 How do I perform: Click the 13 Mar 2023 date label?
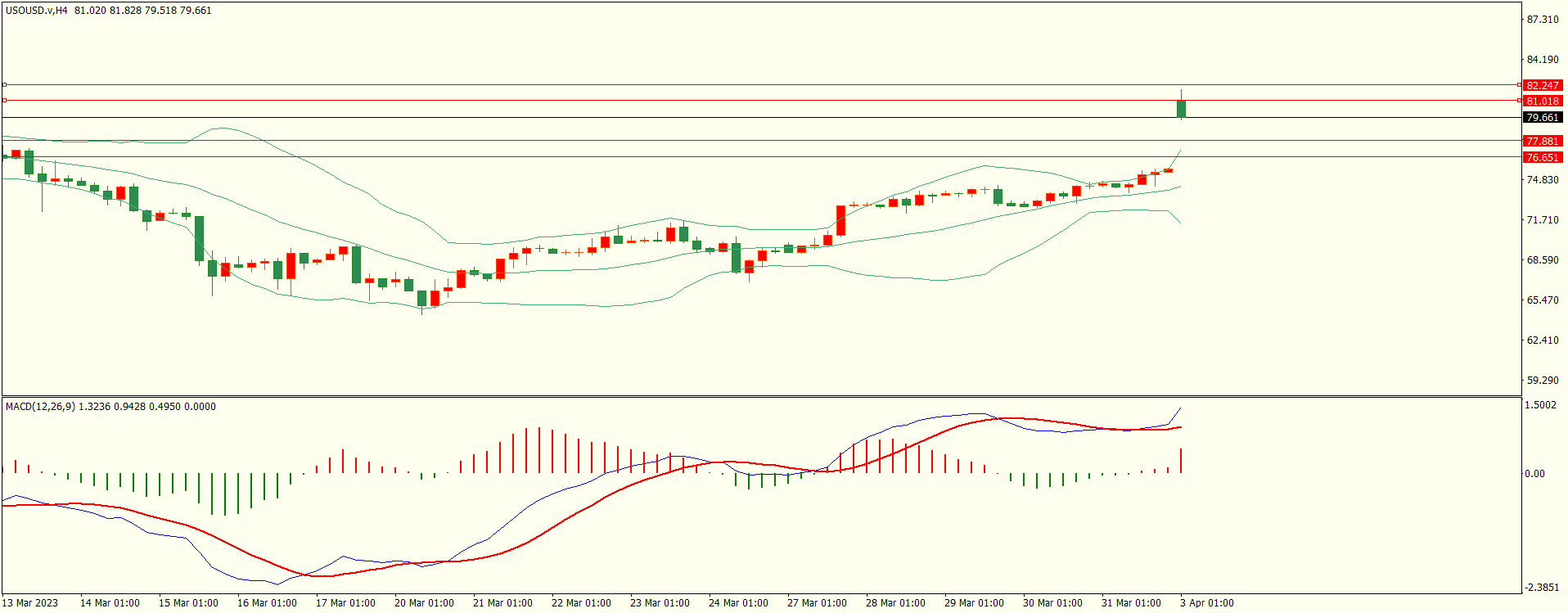click(30, 603)
